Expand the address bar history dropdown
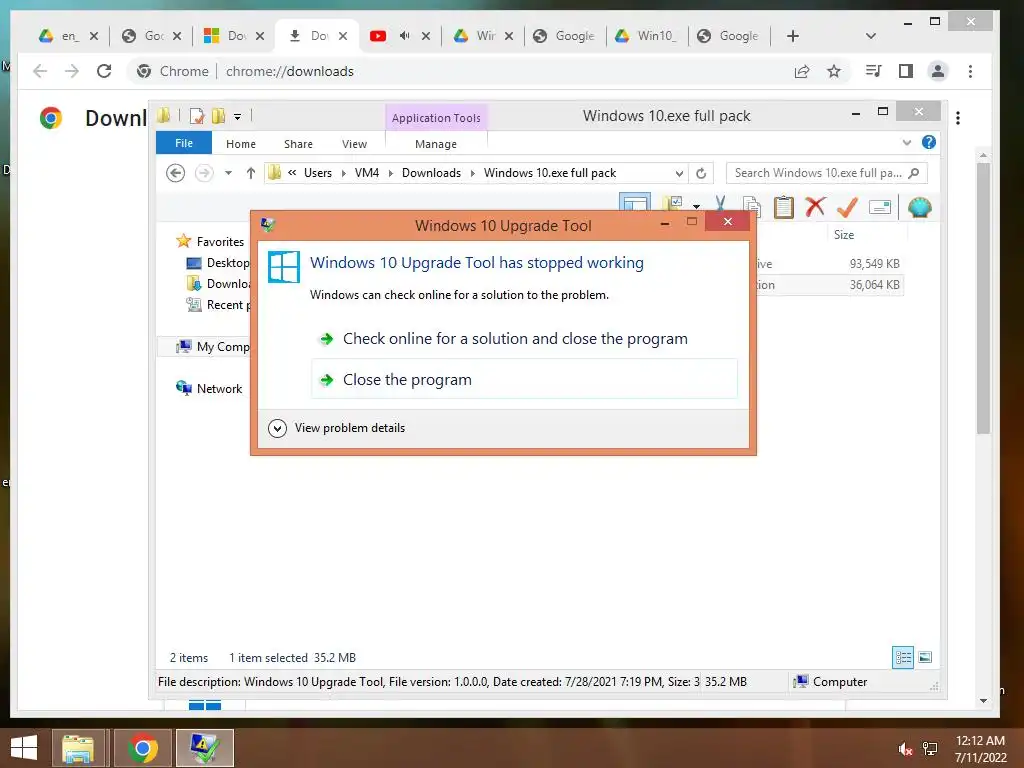The height and width of the screenshot is (768, 1024). pyautogui.click(x=679, y=173)
